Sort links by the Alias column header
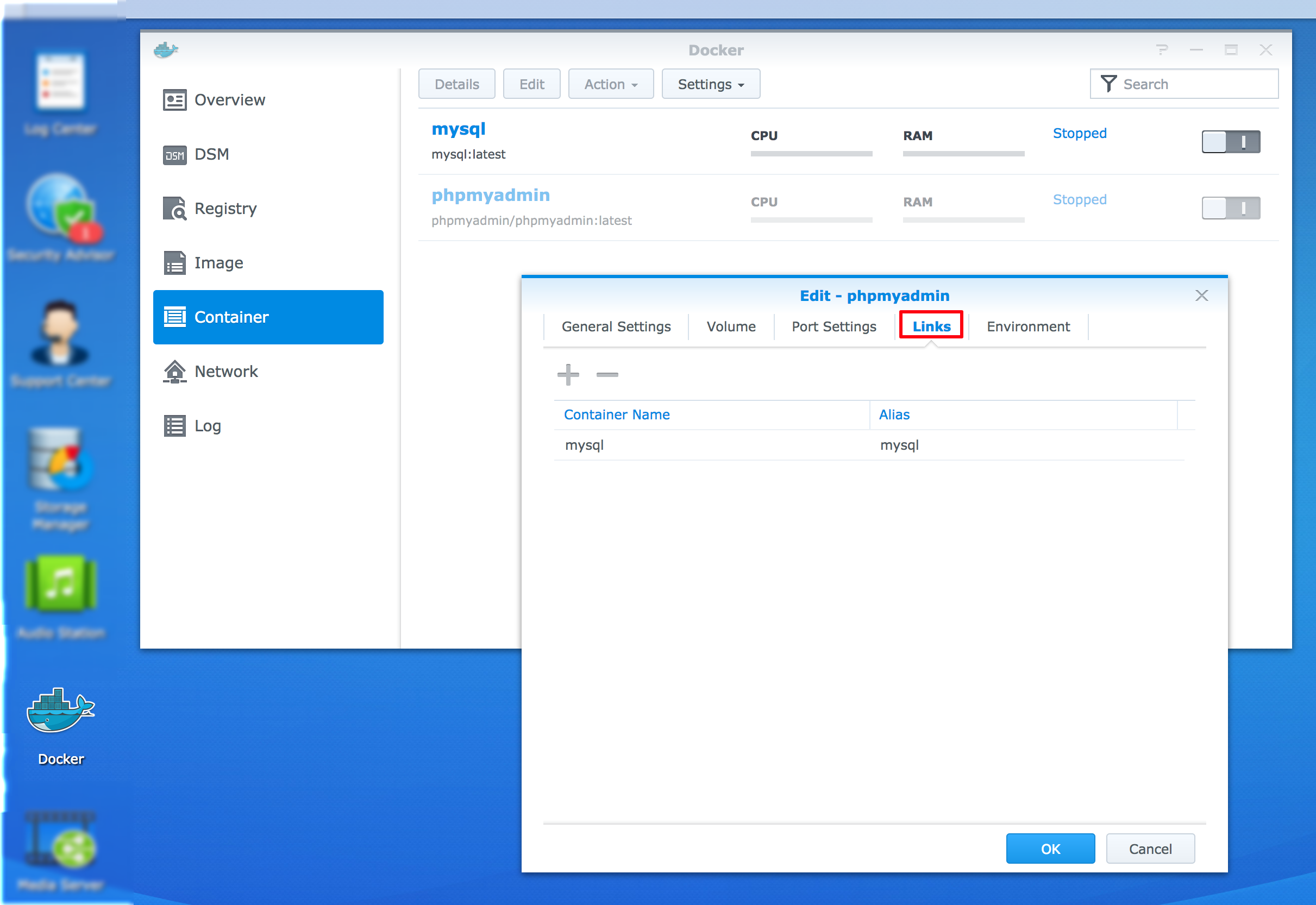 (x=1023, y=415)
